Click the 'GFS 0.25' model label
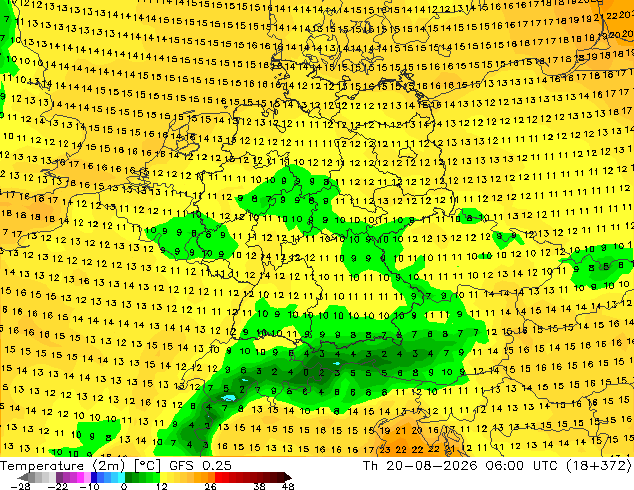Screen dimensions: 634x490 point(200,466)
